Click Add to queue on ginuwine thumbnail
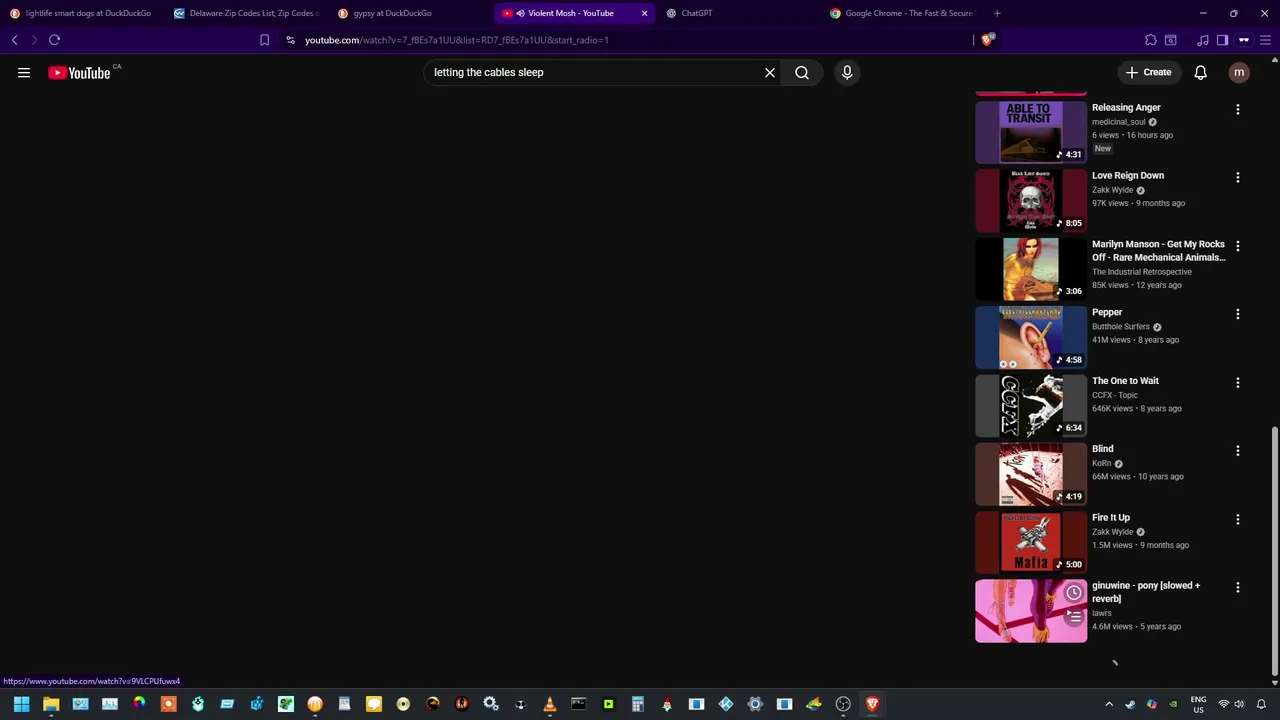The image size is (1280, 720). tap(1074, 617)
